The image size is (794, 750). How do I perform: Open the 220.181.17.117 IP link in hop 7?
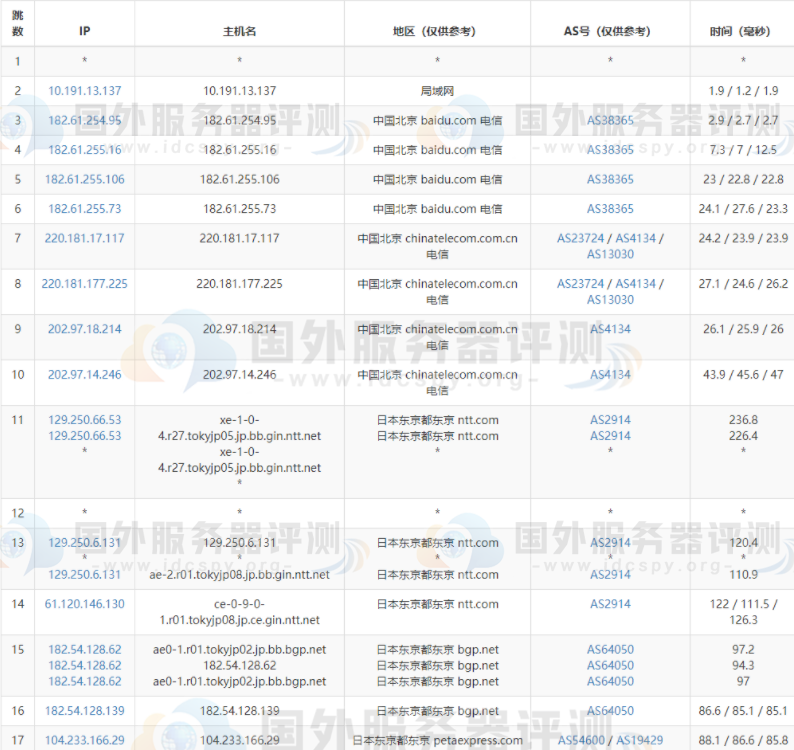85,238
